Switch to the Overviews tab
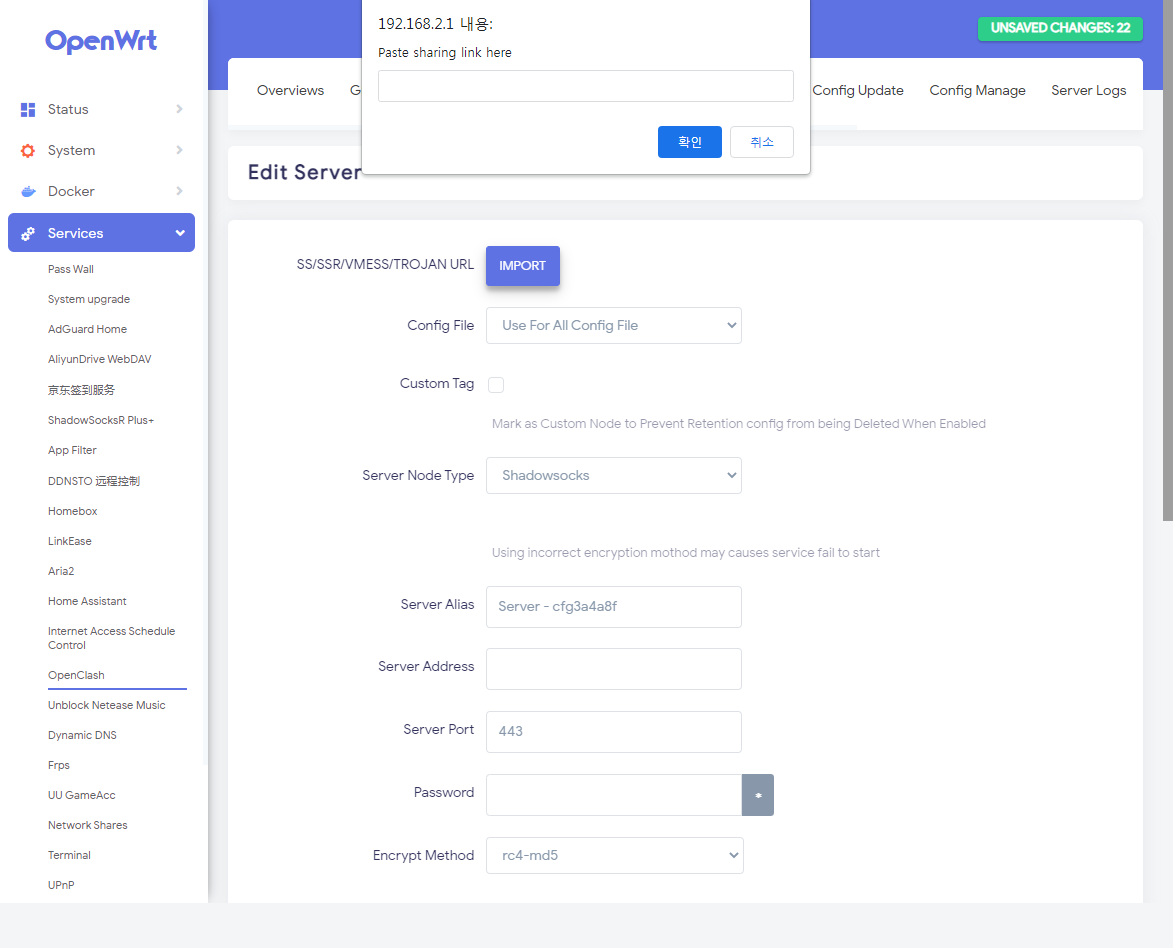This screenshot has height=948, width=1173. coord(290,91)
